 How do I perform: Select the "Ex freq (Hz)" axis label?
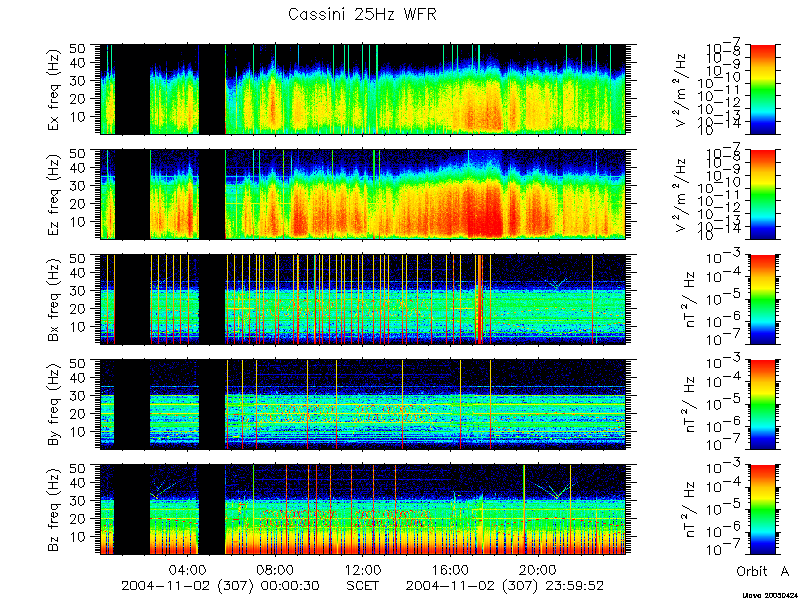coord(54,89)
